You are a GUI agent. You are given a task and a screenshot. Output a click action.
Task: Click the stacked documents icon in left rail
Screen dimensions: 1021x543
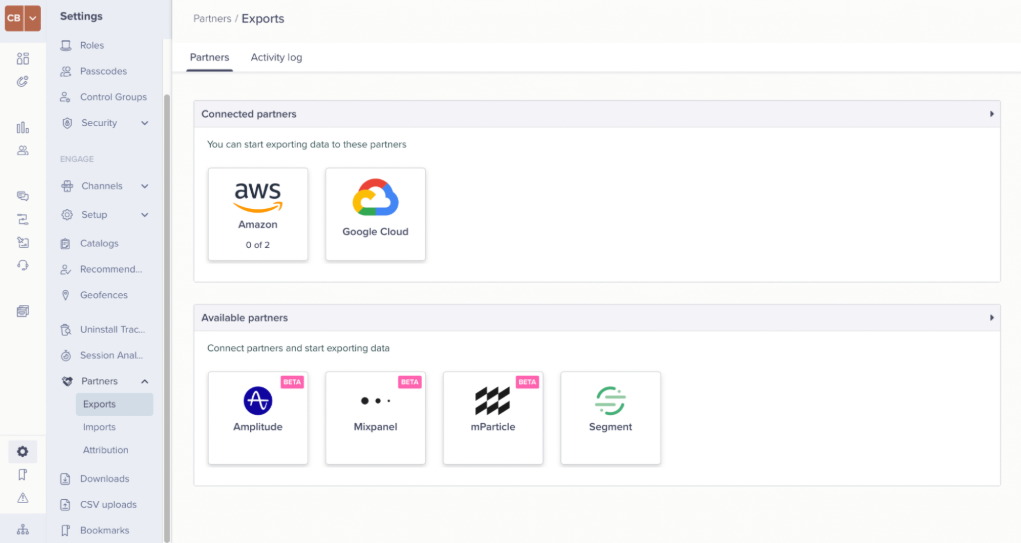tap(23, 311)
